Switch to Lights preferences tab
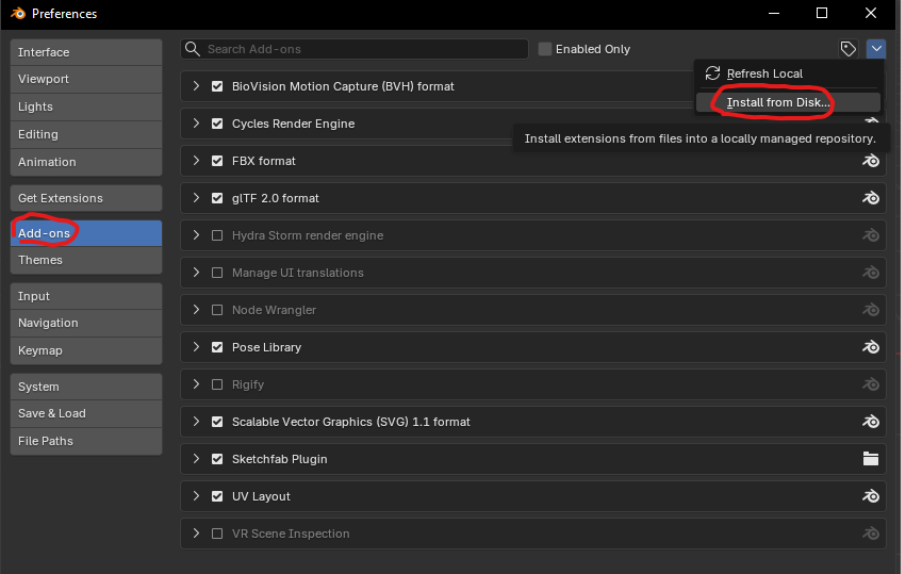The width and height of the screenshot is (901, 574). [x=86, y=107]
